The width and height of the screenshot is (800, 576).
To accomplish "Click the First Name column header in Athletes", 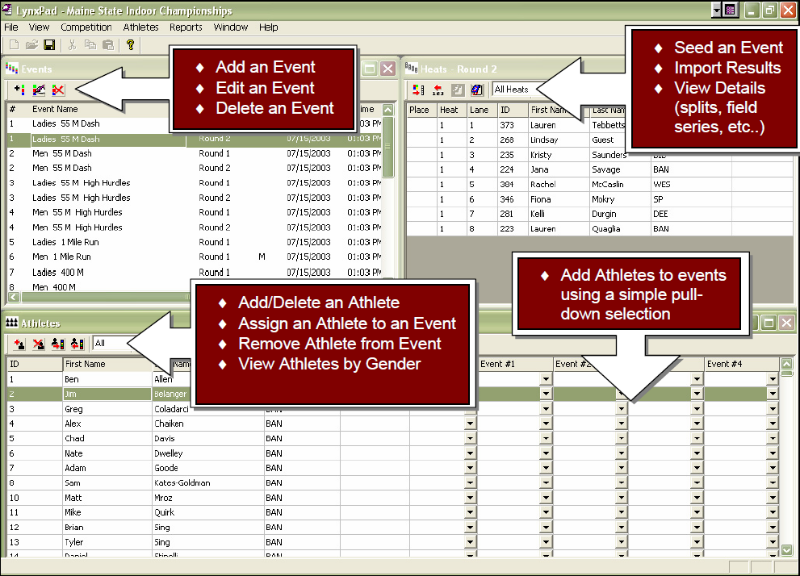I will tap(85, 364).
